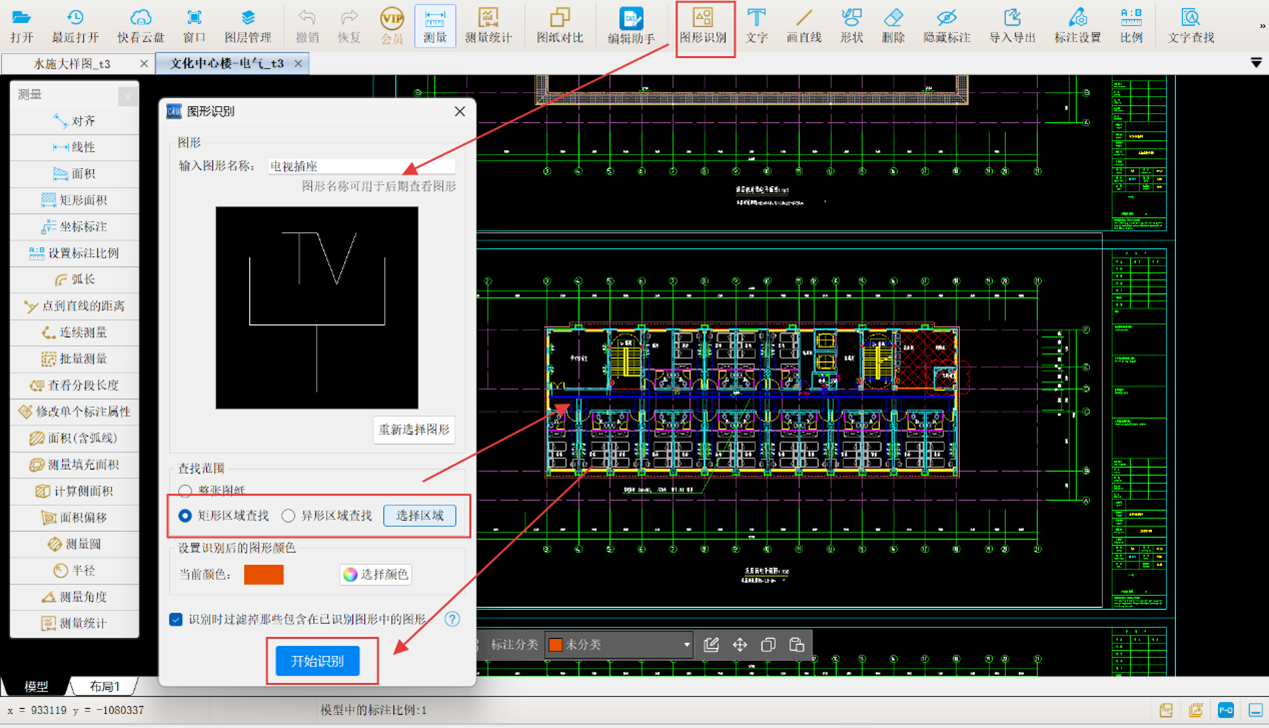Click the 图层管理 layer management icon

click(x=247, y=25)
